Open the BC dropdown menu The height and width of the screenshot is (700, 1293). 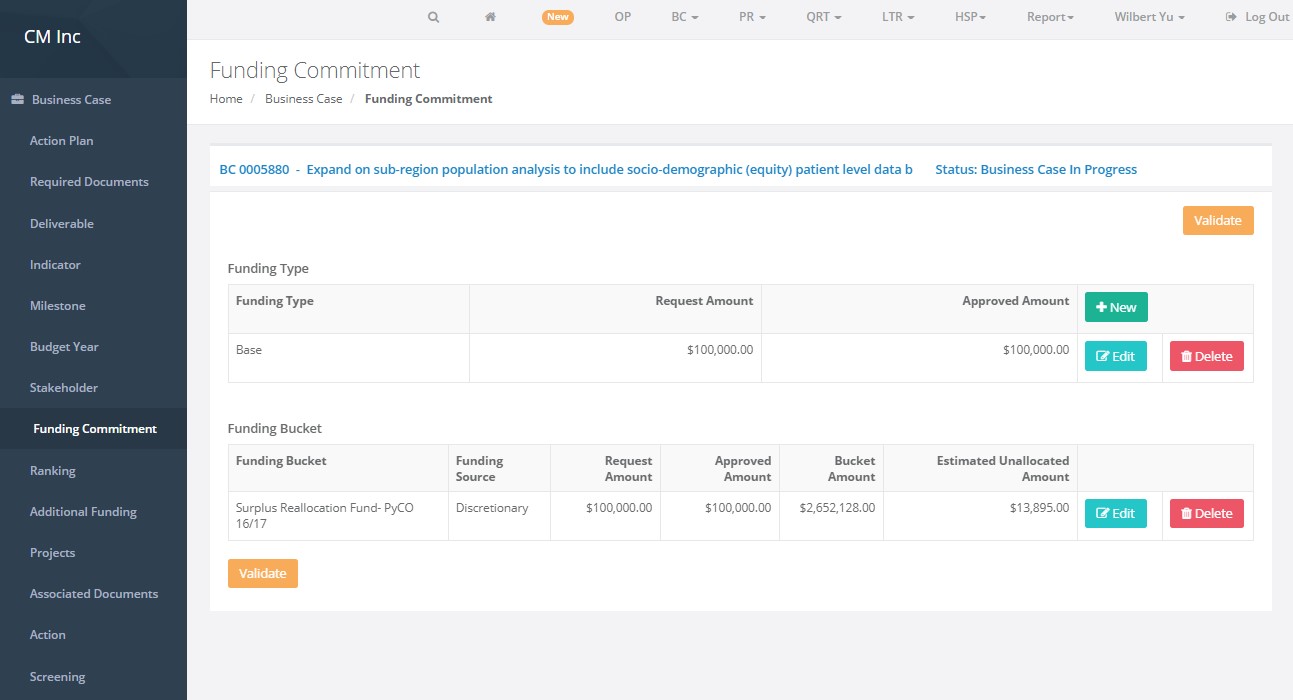pos(684,17)
